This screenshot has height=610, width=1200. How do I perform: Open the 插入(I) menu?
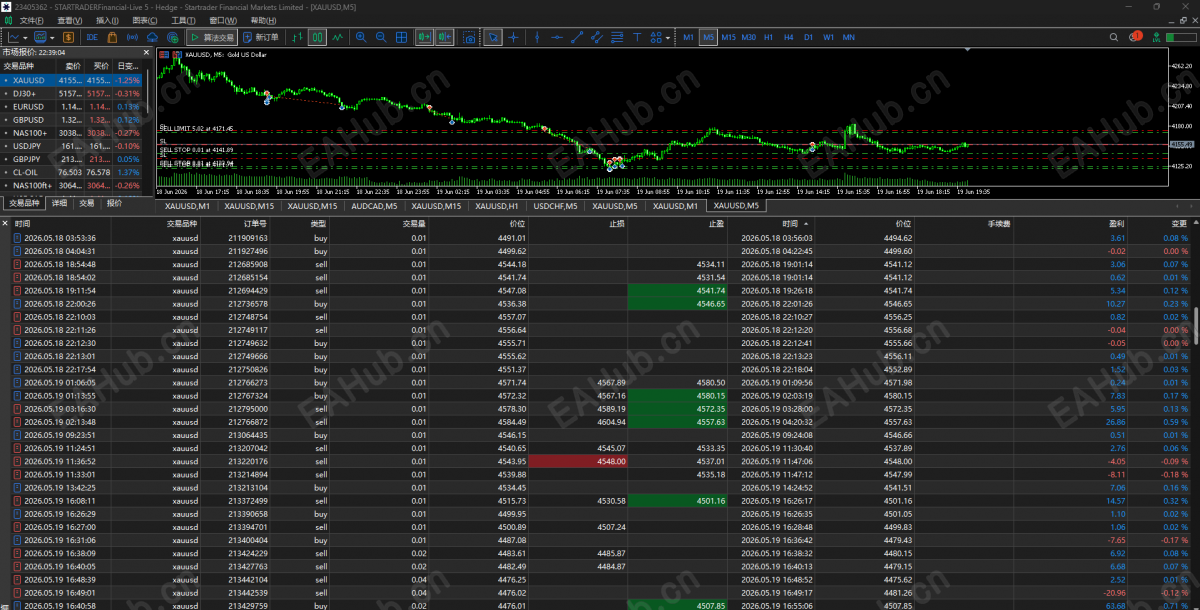click(108, 20)
